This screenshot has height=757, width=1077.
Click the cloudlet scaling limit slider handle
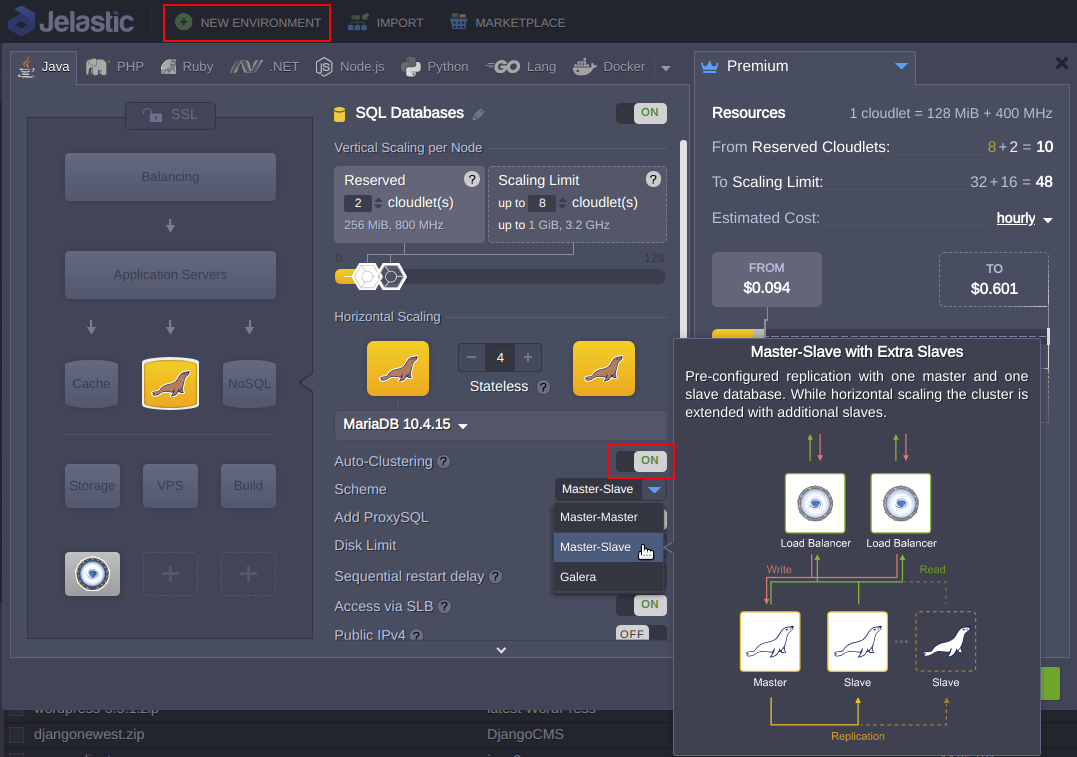(x=392, y=276)
